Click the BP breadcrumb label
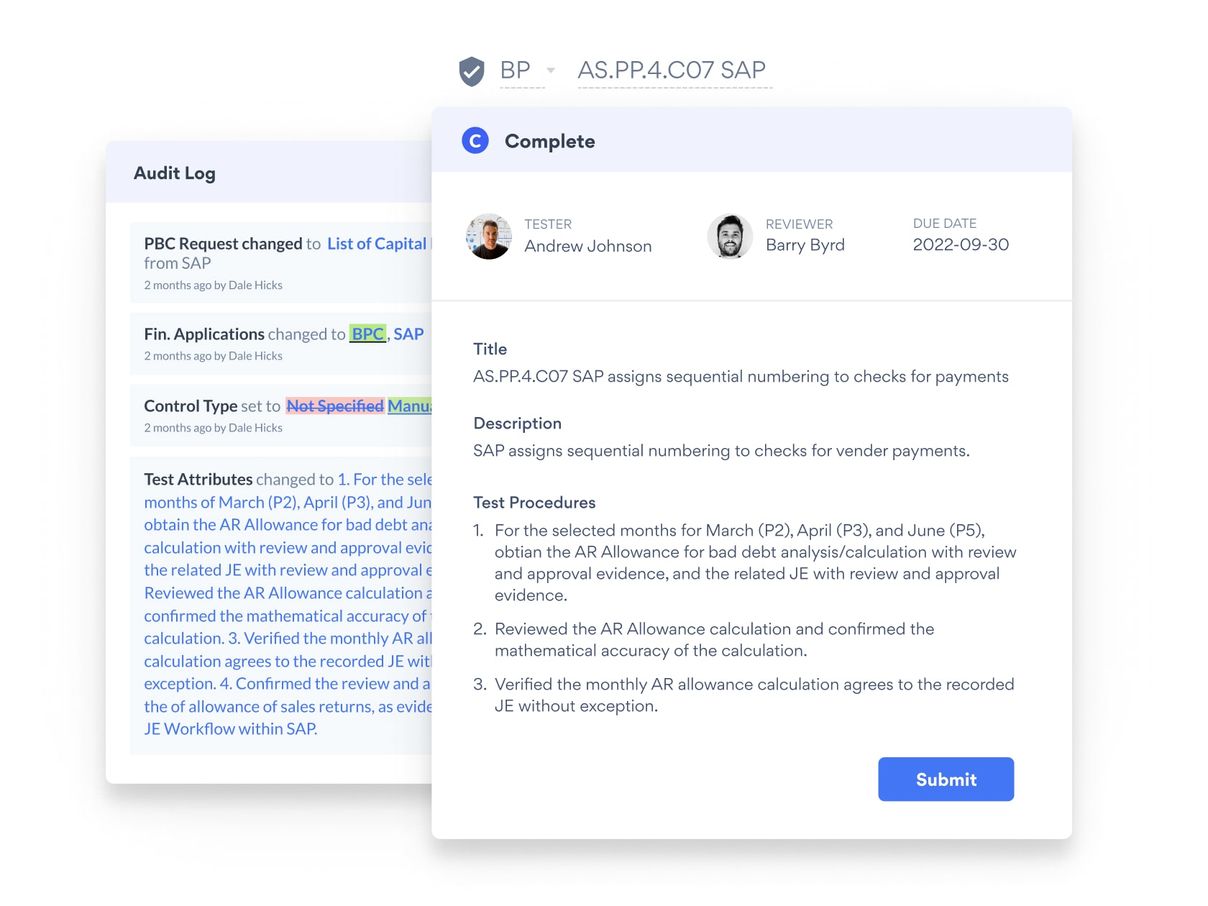1208x906 pixels. [x=515, y=71]
